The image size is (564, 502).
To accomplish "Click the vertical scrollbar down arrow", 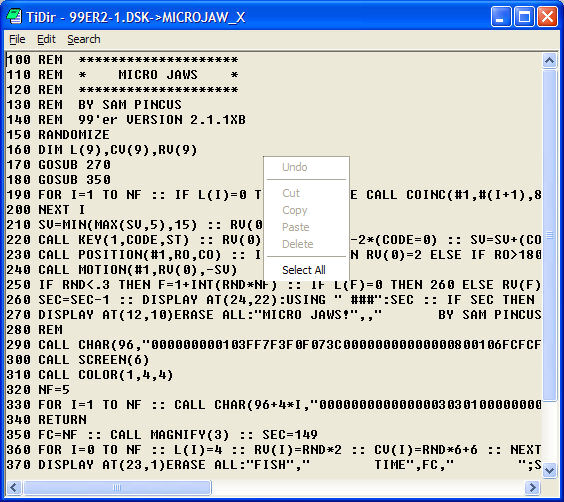I will pos(549,470).
